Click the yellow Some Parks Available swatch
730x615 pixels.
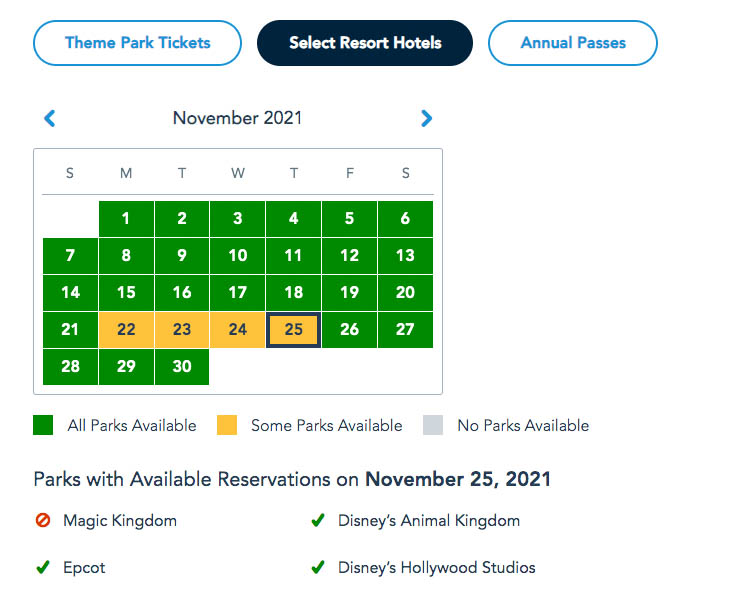227,425
